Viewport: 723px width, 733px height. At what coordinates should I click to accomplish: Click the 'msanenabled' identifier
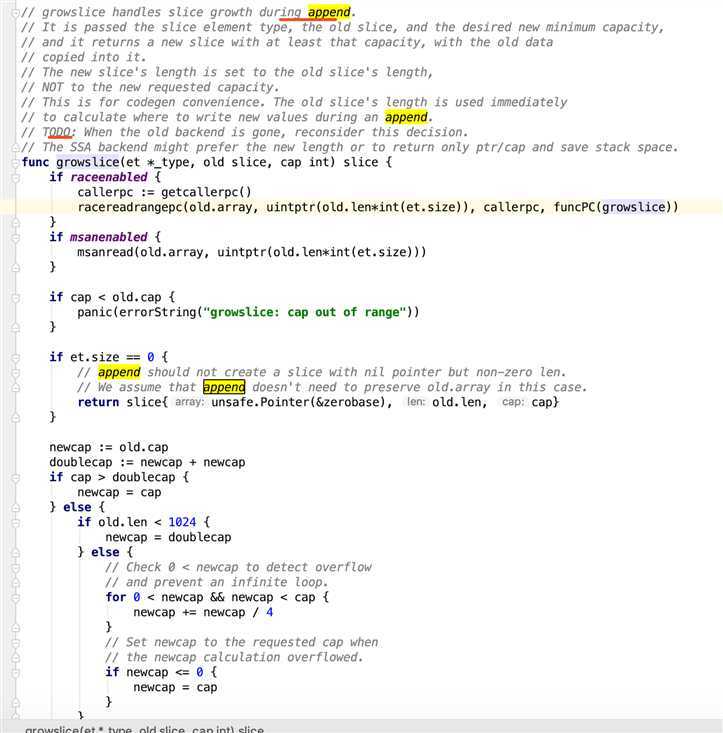point(108,237)
